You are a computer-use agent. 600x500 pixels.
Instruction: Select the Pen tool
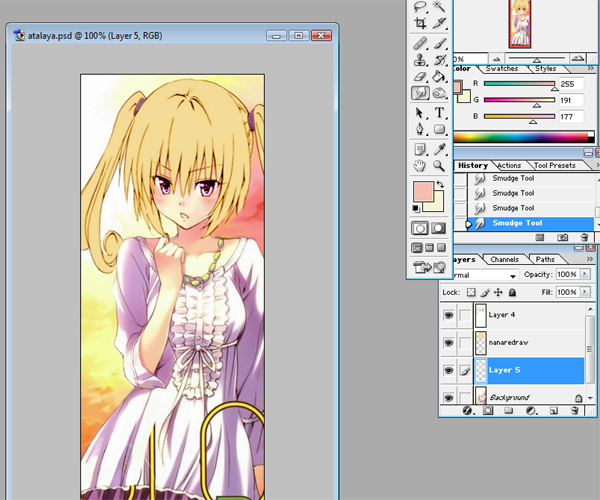420,129
